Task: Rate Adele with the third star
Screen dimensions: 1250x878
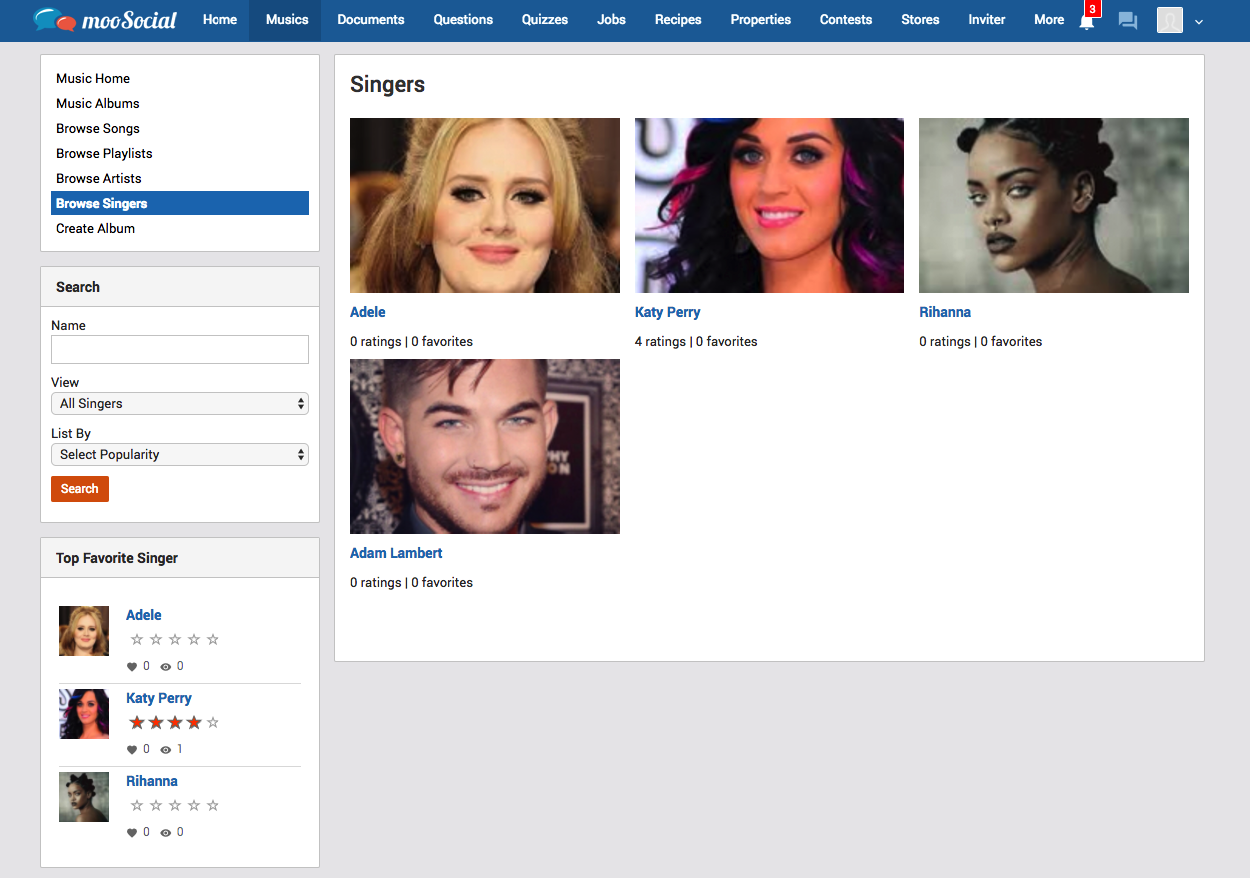Action: [175, 639]
